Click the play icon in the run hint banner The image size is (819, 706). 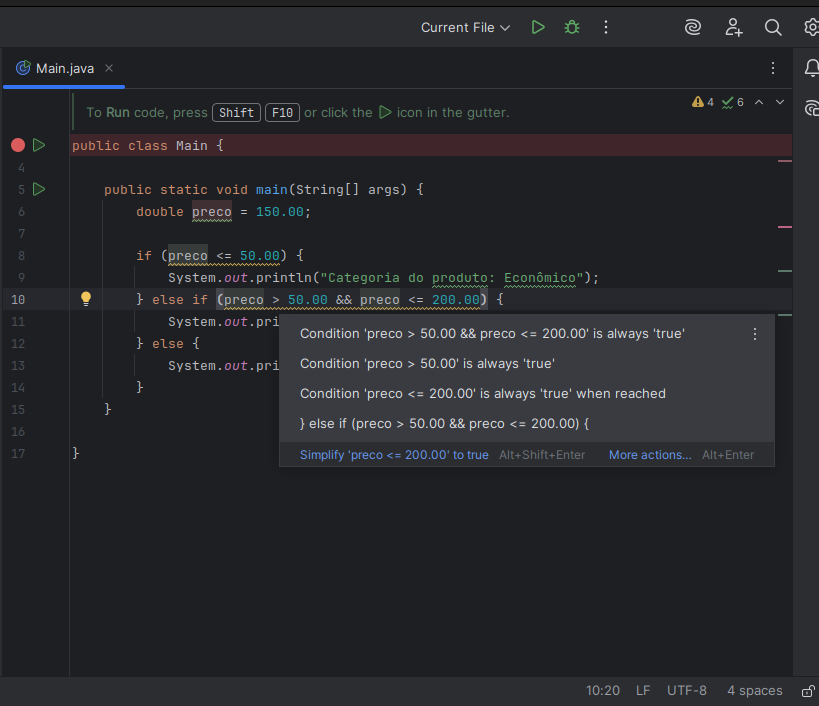coord(385,112)
